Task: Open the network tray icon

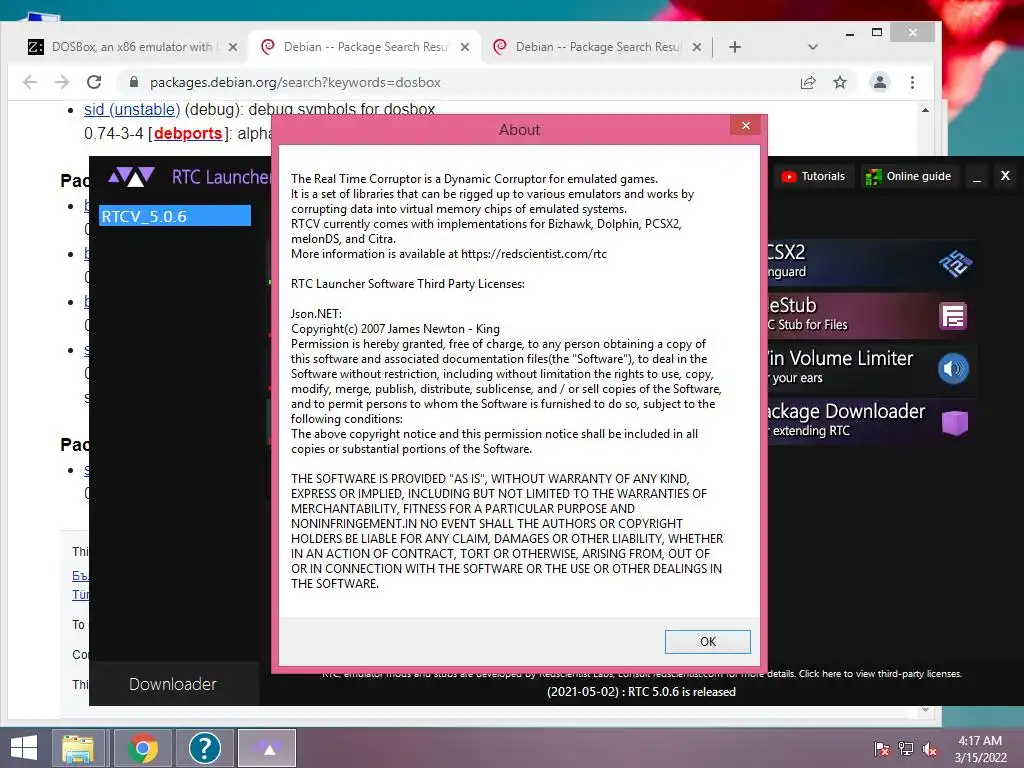Action: point(906,748)
